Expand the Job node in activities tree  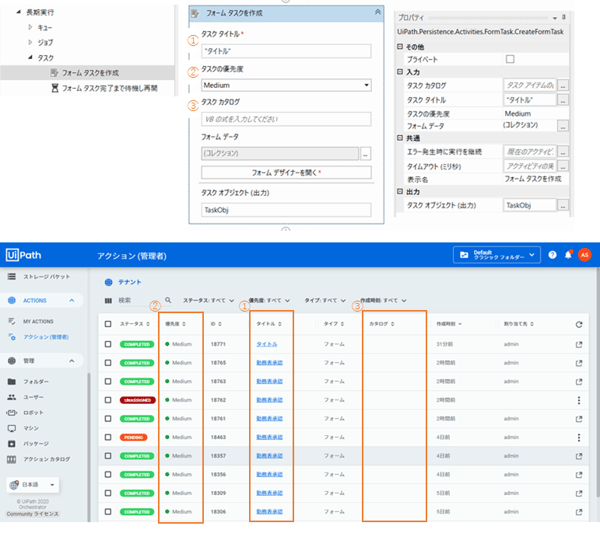click(30, 42)
